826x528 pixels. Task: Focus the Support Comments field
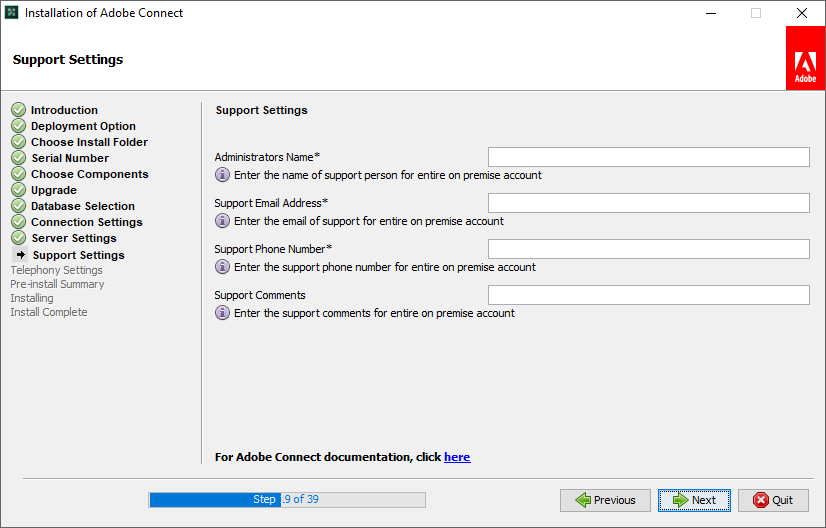648,295
